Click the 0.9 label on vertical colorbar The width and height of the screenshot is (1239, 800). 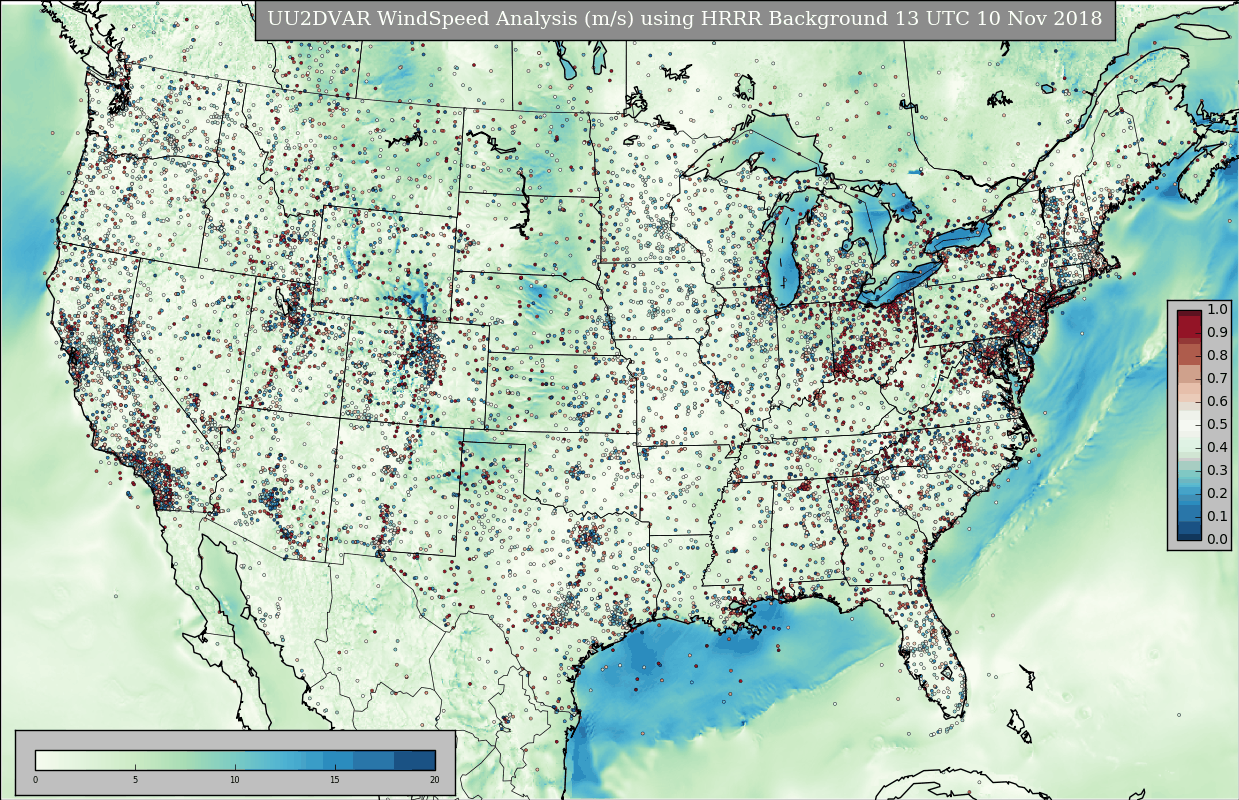[1217, 332]
